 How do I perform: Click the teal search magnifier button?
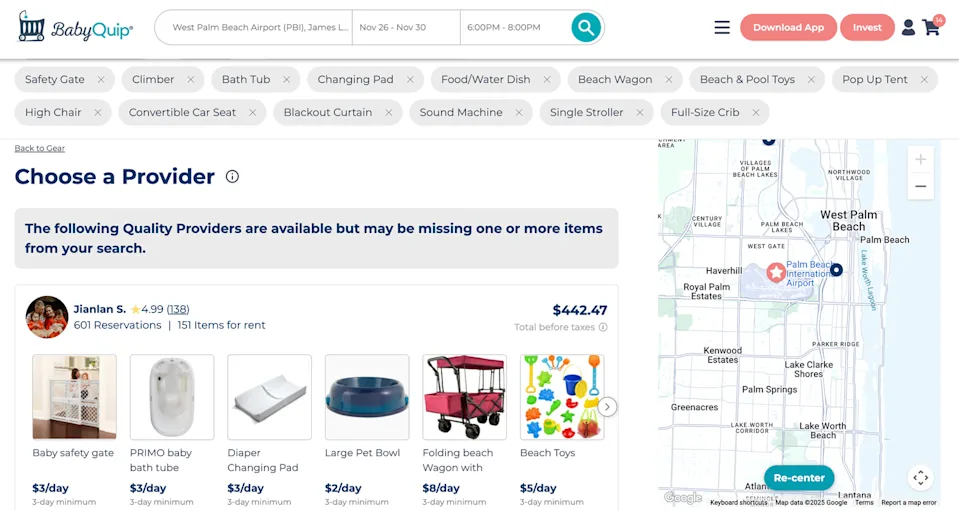(586, 28)
